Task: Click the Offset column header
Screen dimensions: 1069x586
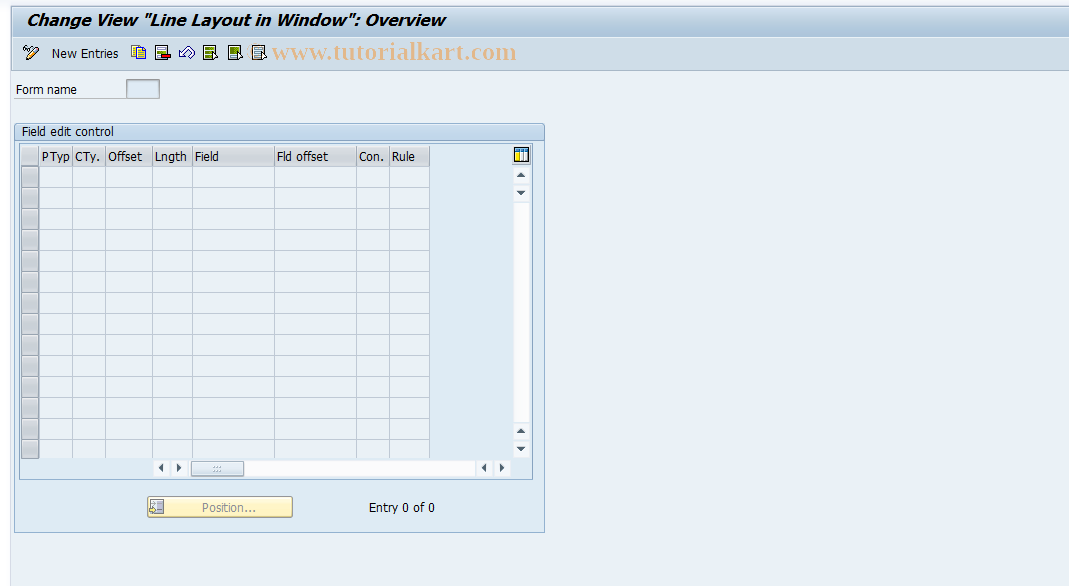Action: pos(128,157)
